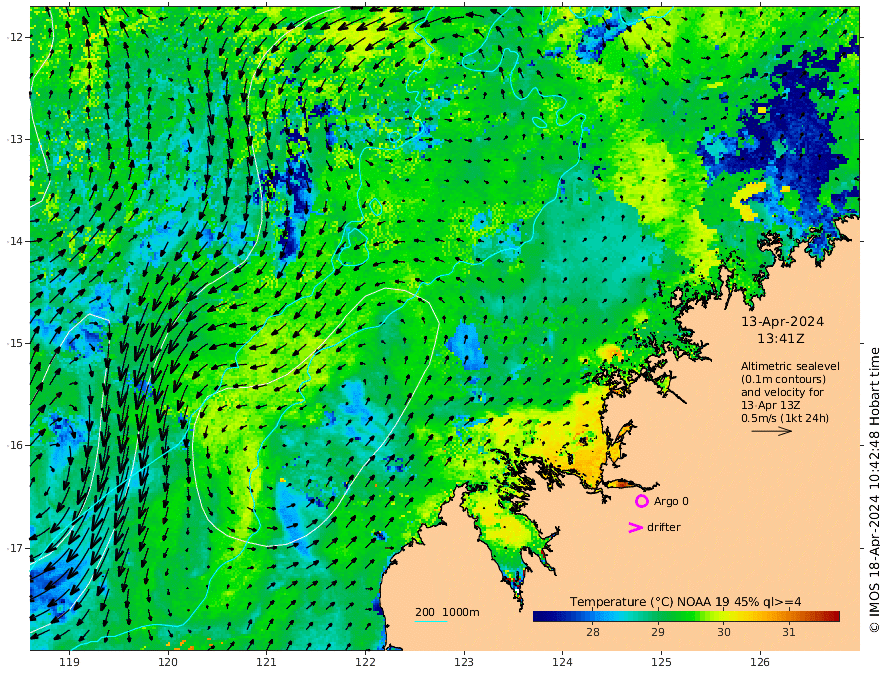Click the cyan line under the 200 depth label

431,621
